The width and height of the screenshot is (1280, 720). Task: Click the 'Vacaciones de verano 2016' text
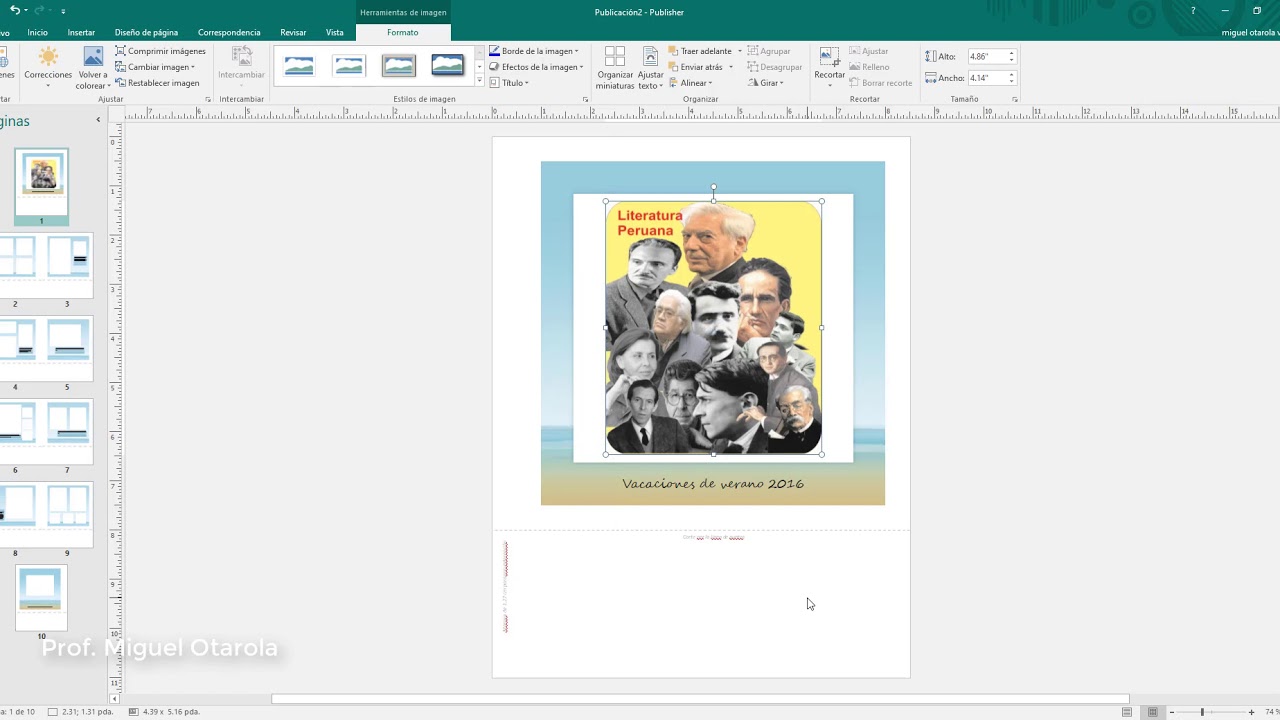[713, 484]
